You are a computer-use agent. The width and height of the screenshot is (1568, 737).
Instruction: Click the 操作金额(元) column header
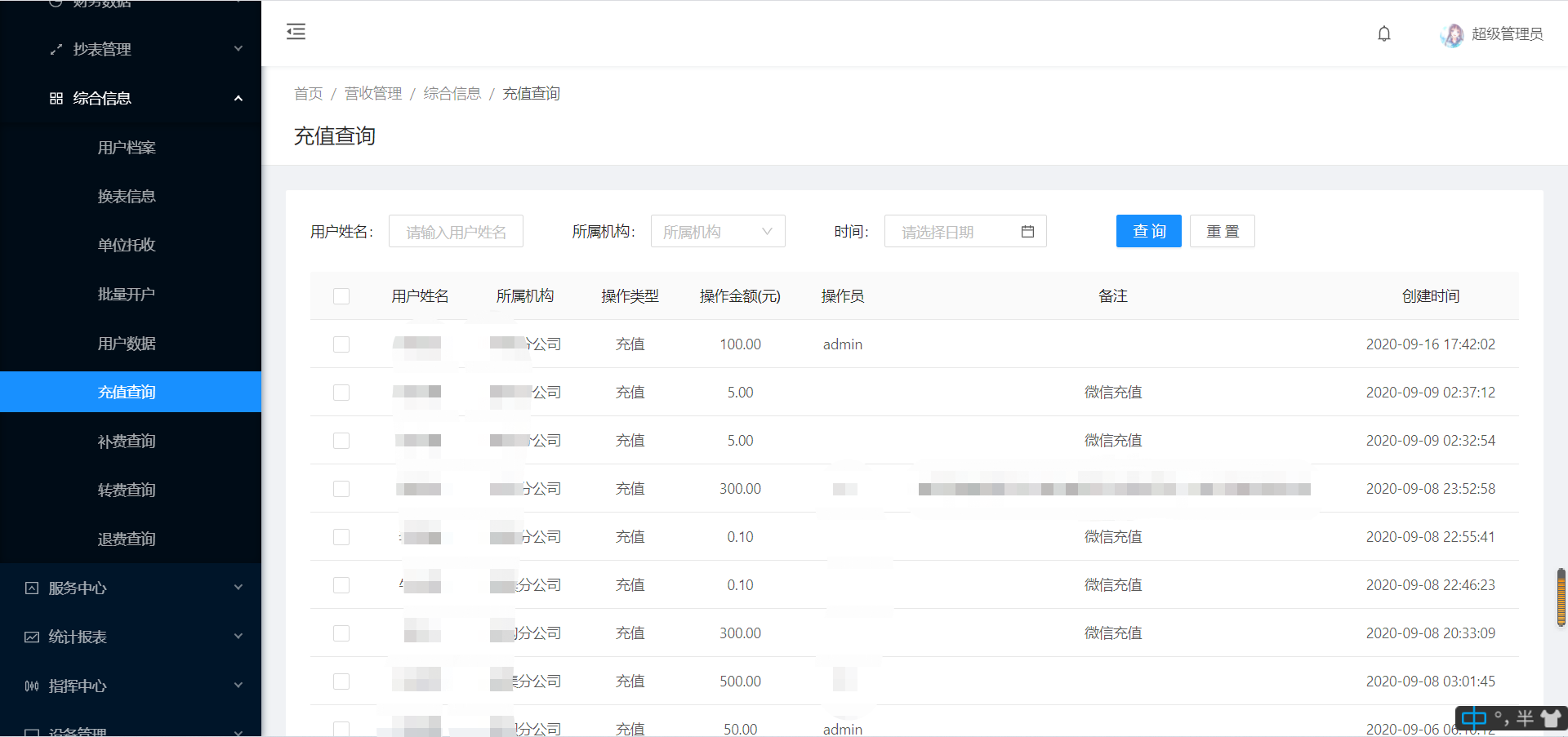pyautogui.click(x=740, y=296)
